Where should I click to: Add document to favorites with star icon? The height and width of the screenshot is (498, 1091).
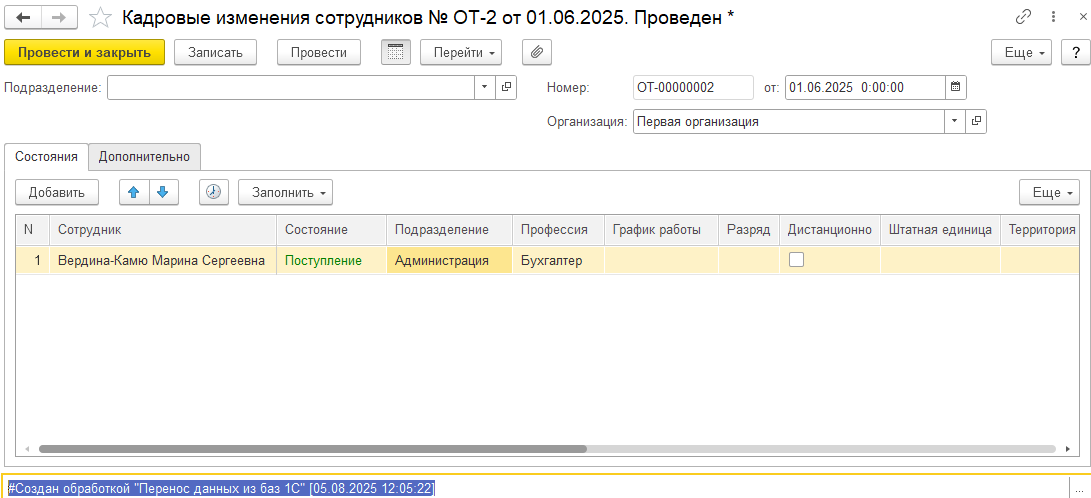(x=100, y=17)
